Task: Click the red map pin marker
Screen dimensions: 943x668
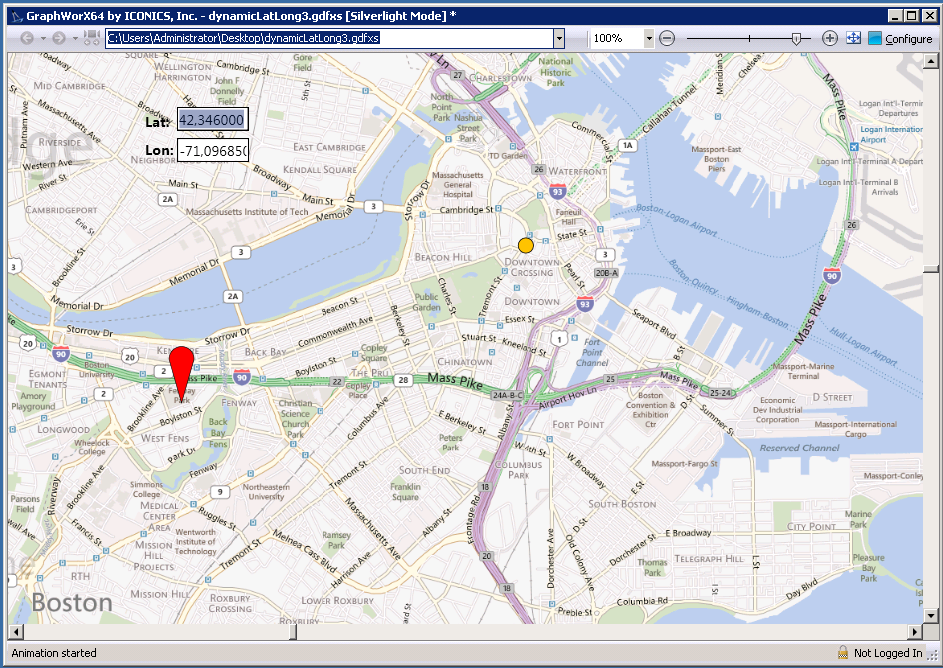Action: pos(181,373)
